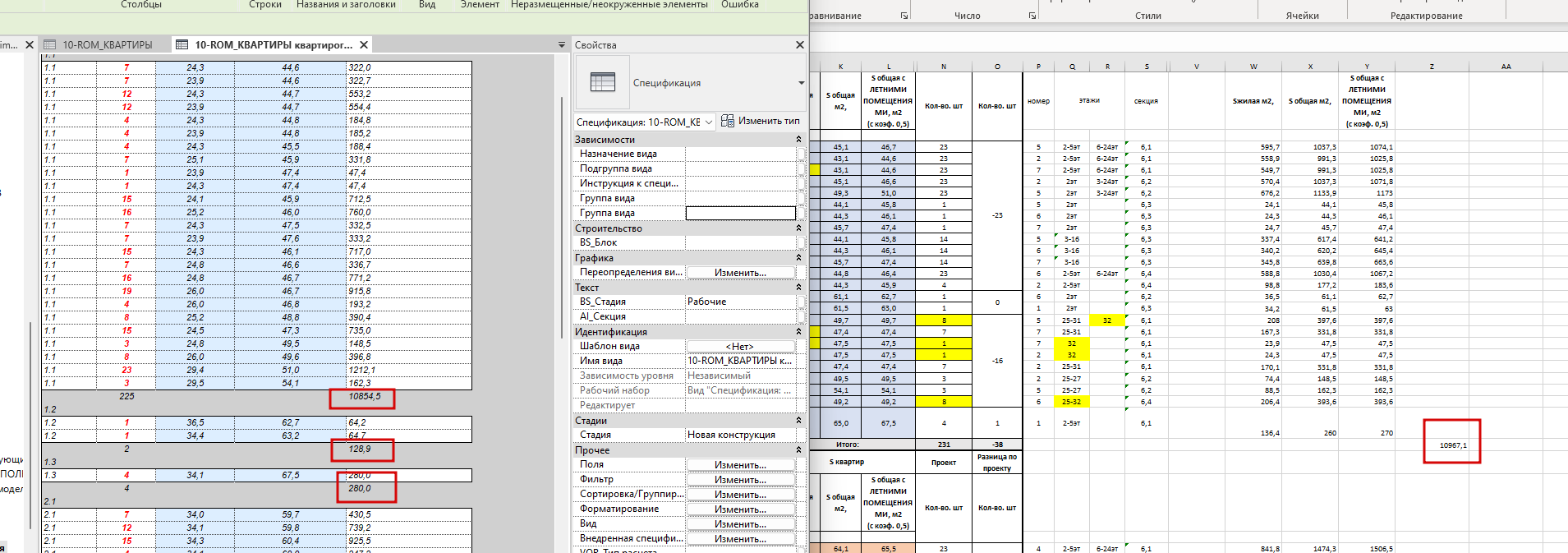The width and height of the screenshot is (1568, 553).
Task: Open the view tabs list arrow
Action: click(x=562, y=45)
